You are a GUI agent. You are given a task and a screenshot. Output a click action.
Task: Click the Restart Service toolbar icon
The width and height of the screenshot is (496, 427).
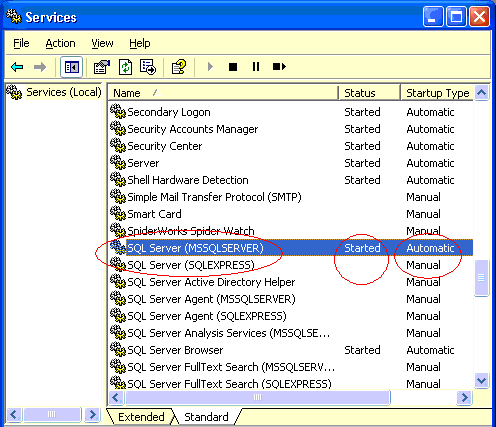tap(279, 67)
